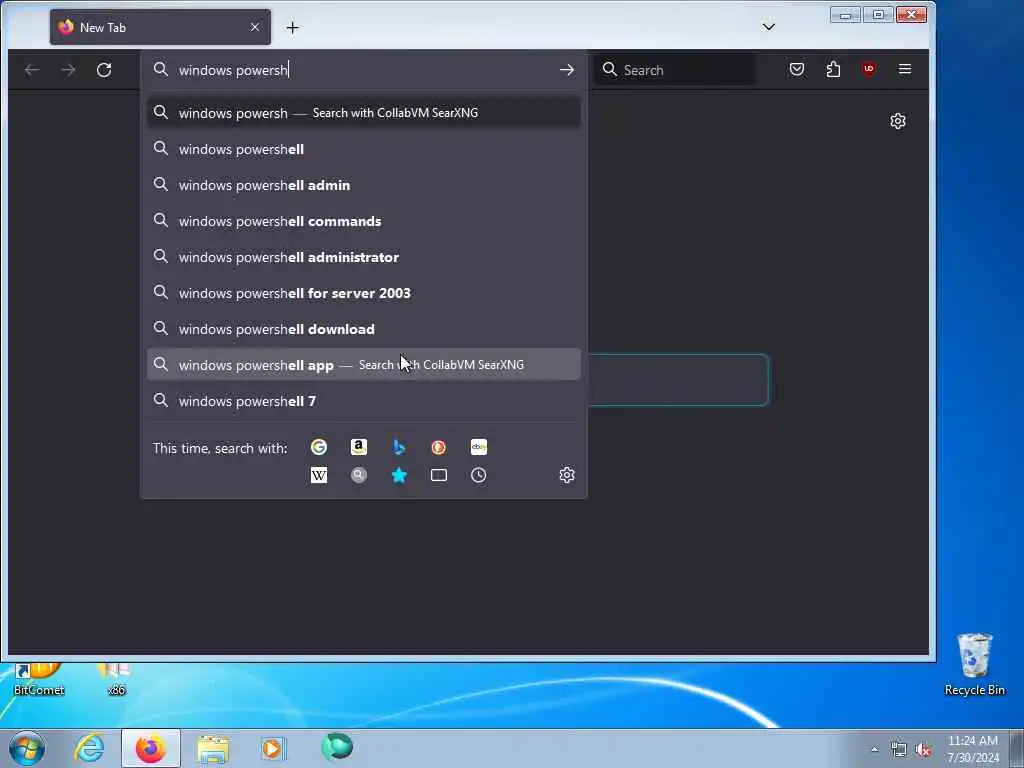
Task: Click the Go arrow in the address bar
Action: click(567, 70)
